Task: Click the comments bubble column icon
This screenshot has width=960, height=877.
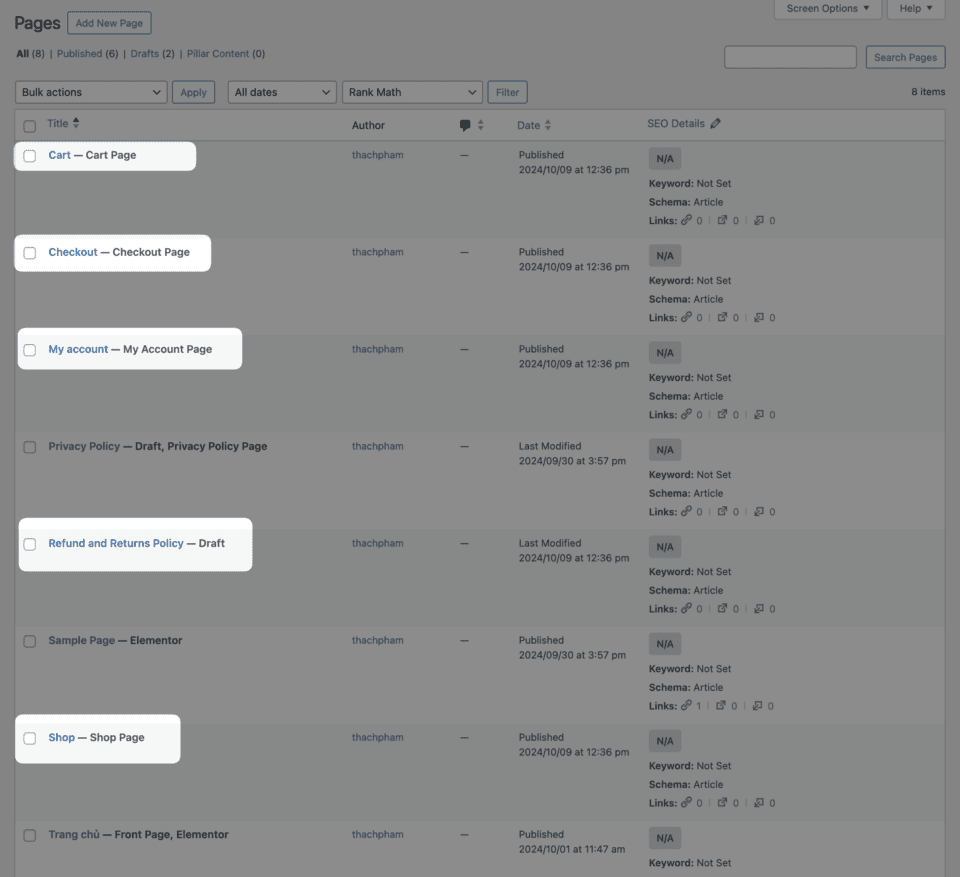Action: pyautogui.click(x=465, y=125)
